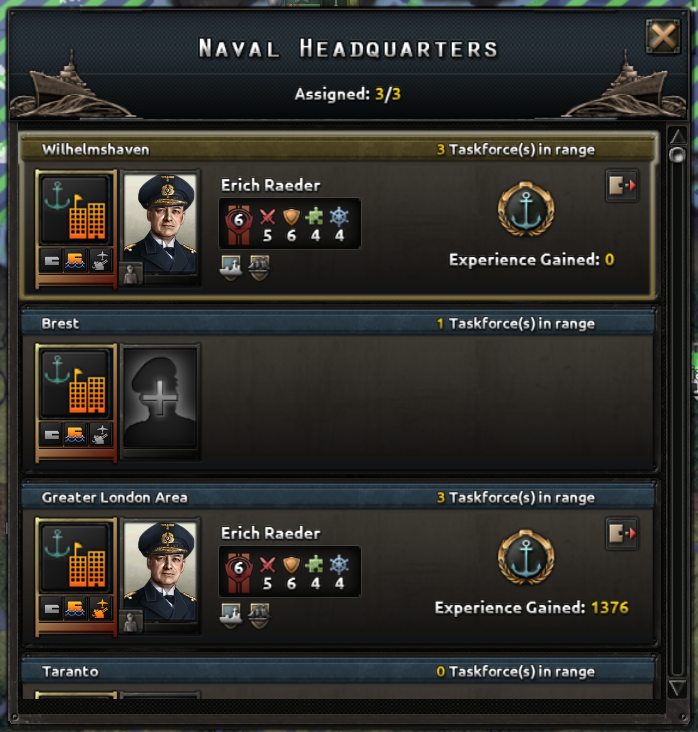Screen dimensions: 698x732
Task: Toggle the floating harbor icon under Wilhelmshaven
Action: pos(75,260)
